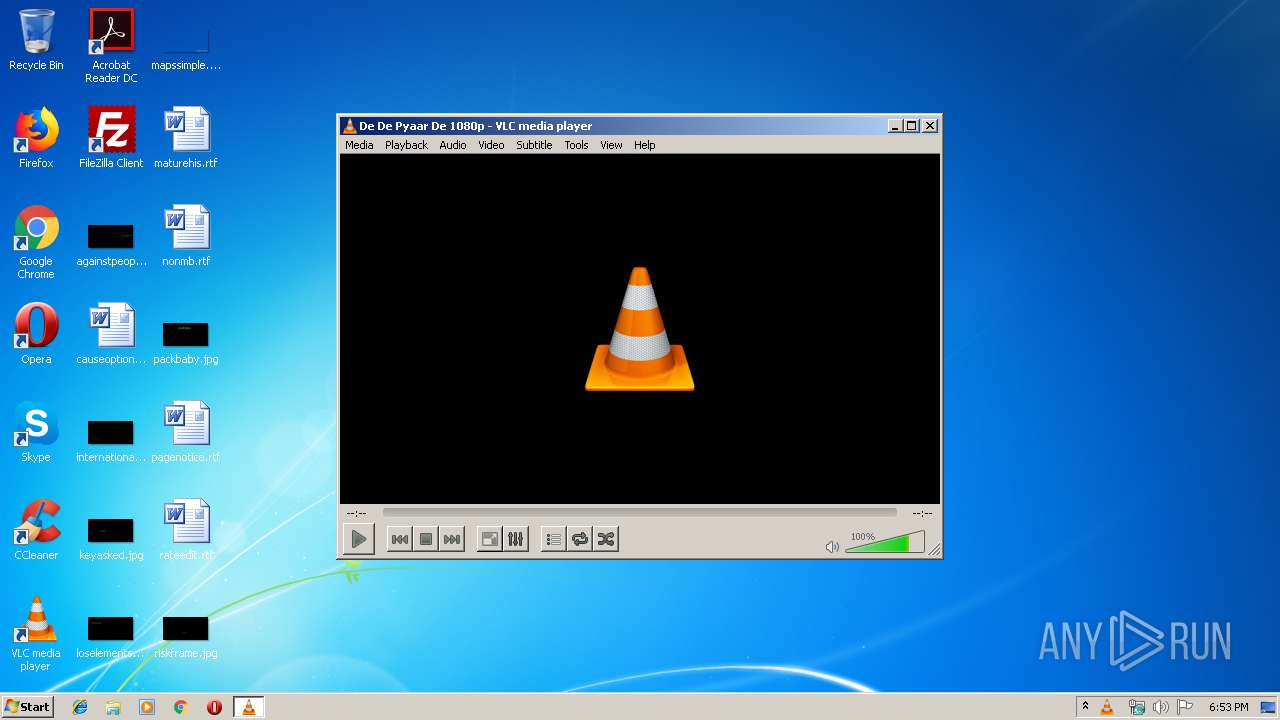Open the Windows Start menu

[x=27, y=707]
